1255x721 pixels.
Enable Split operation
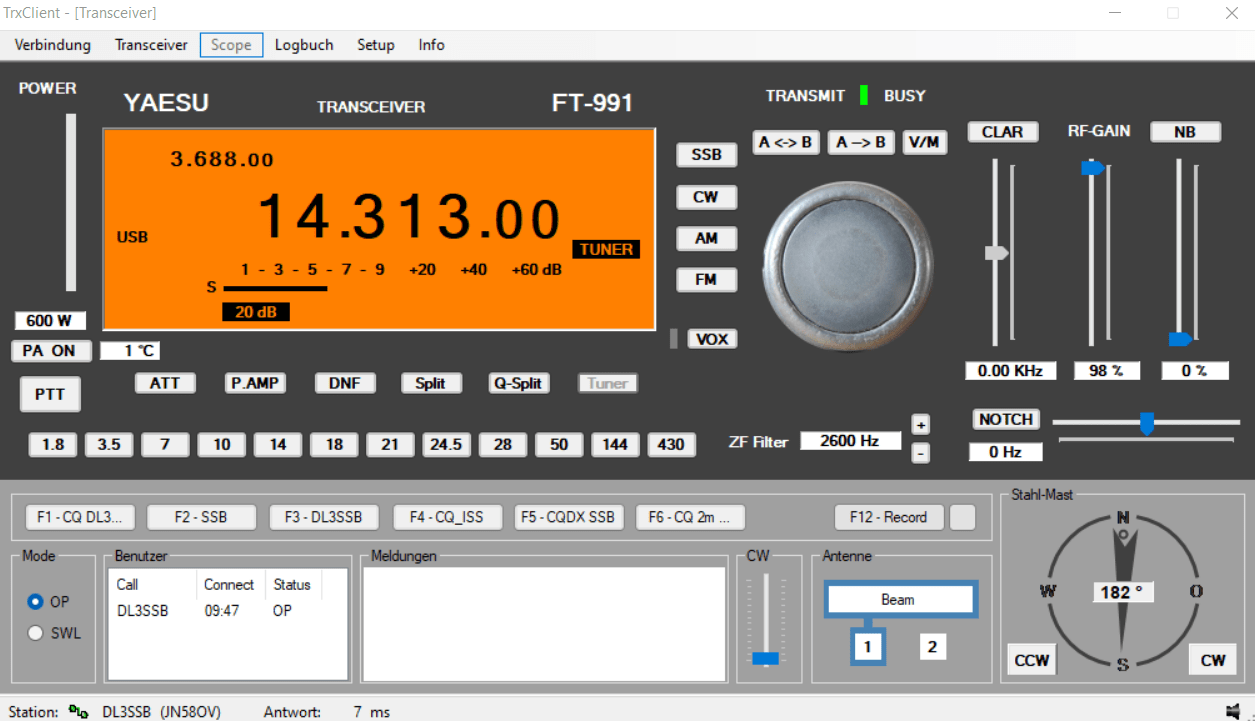point(431,383)
